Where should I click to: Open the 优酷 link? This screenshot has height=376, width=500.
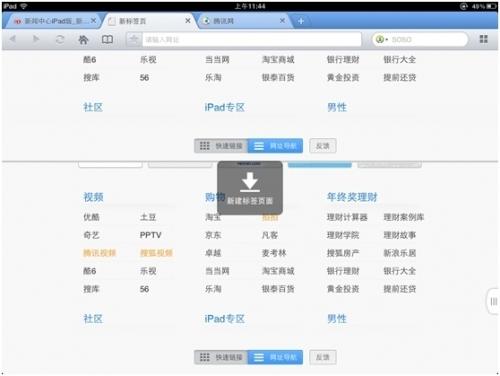tap(91, 217)
